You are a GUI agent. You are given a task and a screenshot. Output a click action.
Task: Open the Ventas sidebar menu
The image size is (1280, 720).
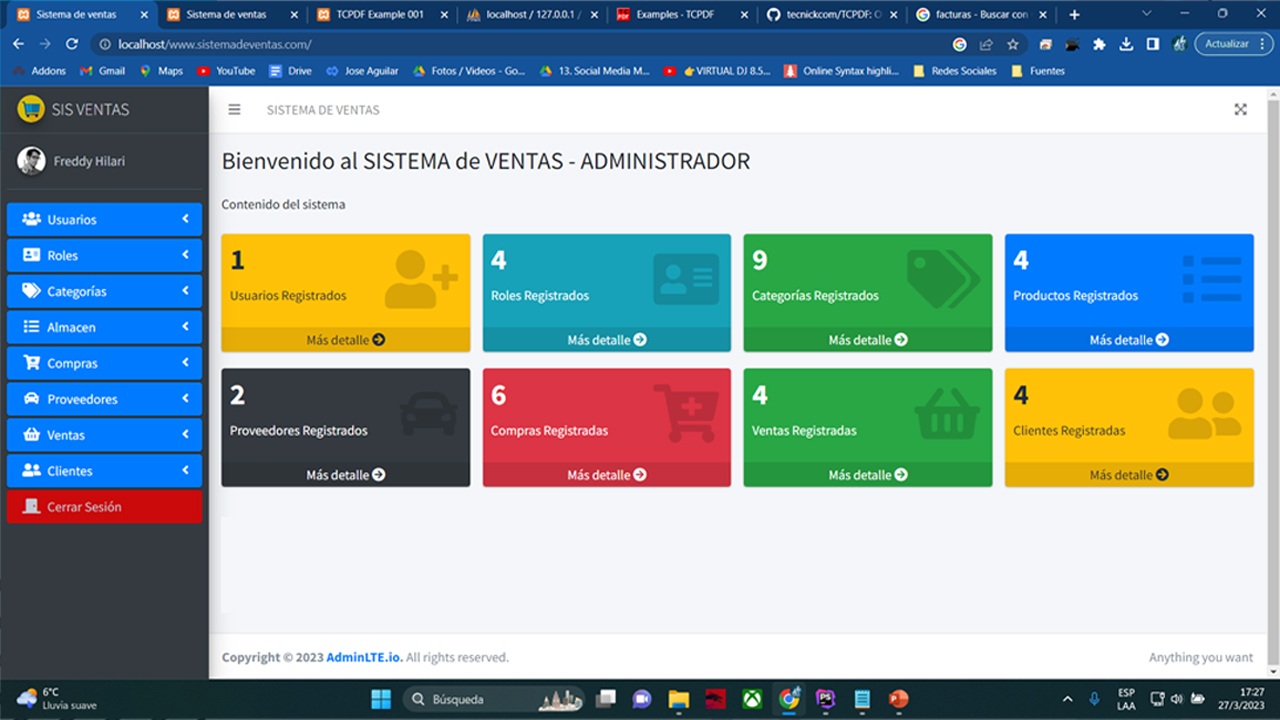pyautogui.click(x=104, y=435)
